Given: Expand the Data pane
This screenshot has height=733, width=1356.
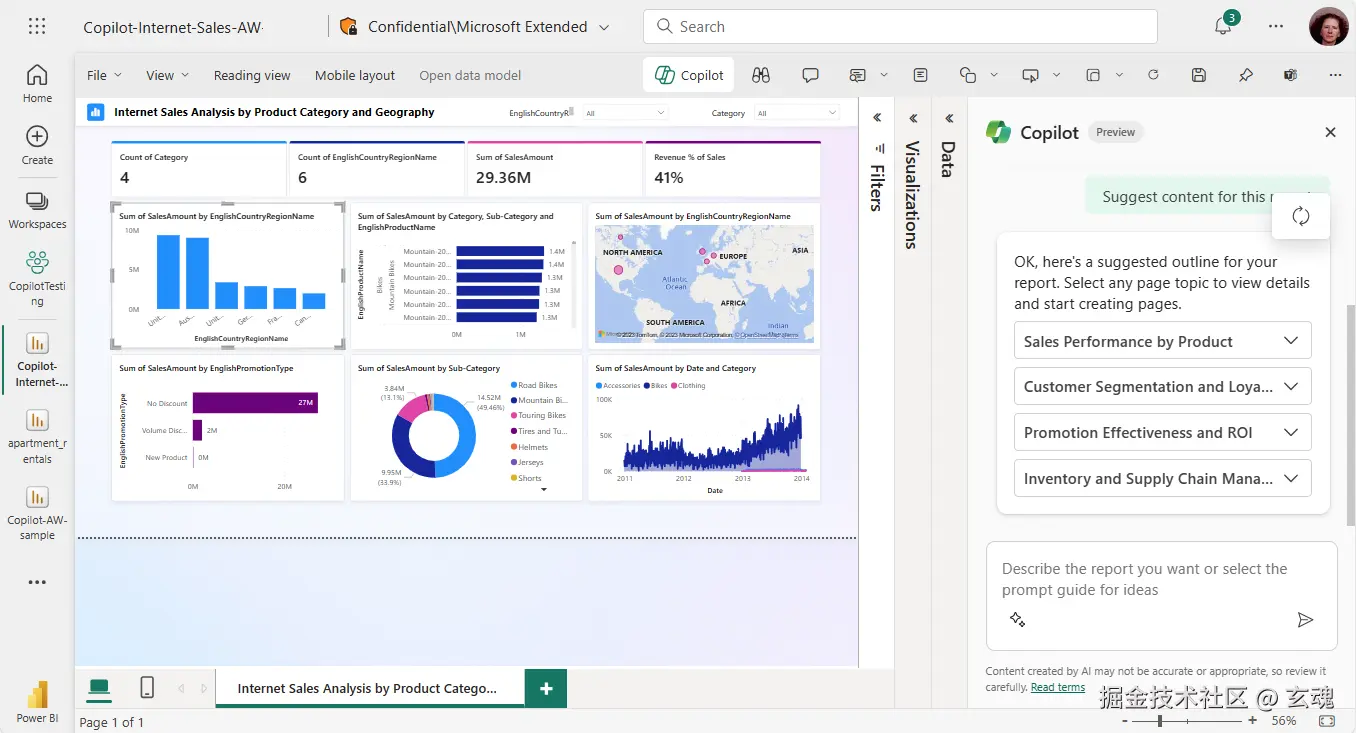Looking at the screenshot, I should coord(949,118).
